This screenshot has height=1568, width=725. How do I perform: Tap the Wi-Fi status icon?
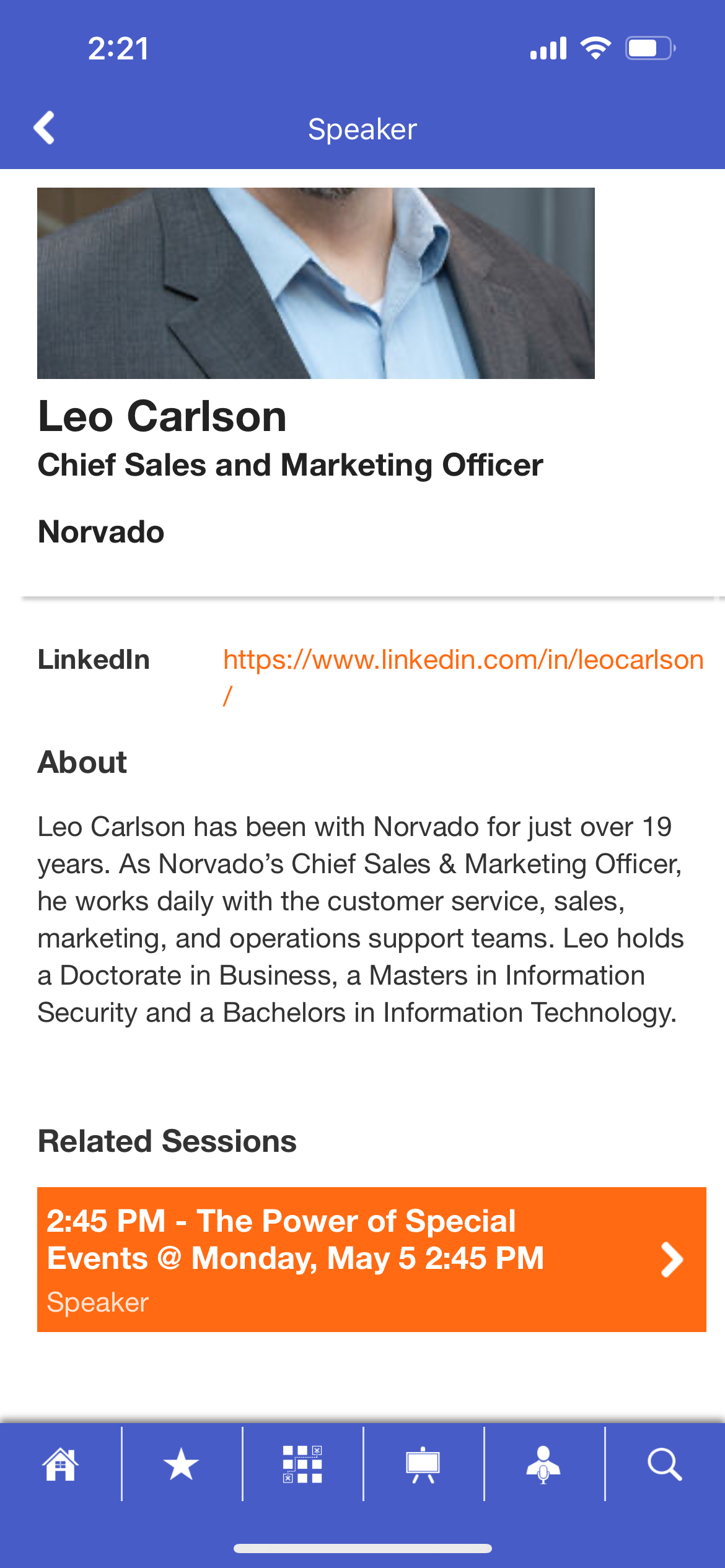(595, 48)
